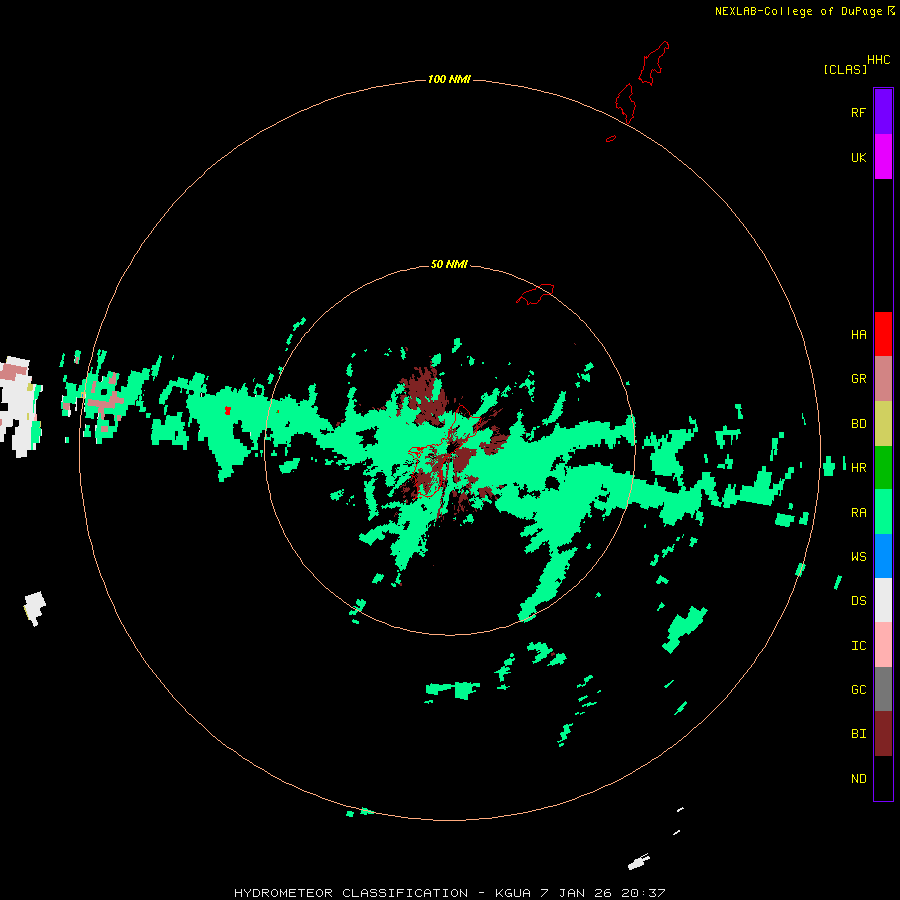Click the HYDROMETEOR CLASSIFICATION title text
900x900 pixels.
pos(351,893)
